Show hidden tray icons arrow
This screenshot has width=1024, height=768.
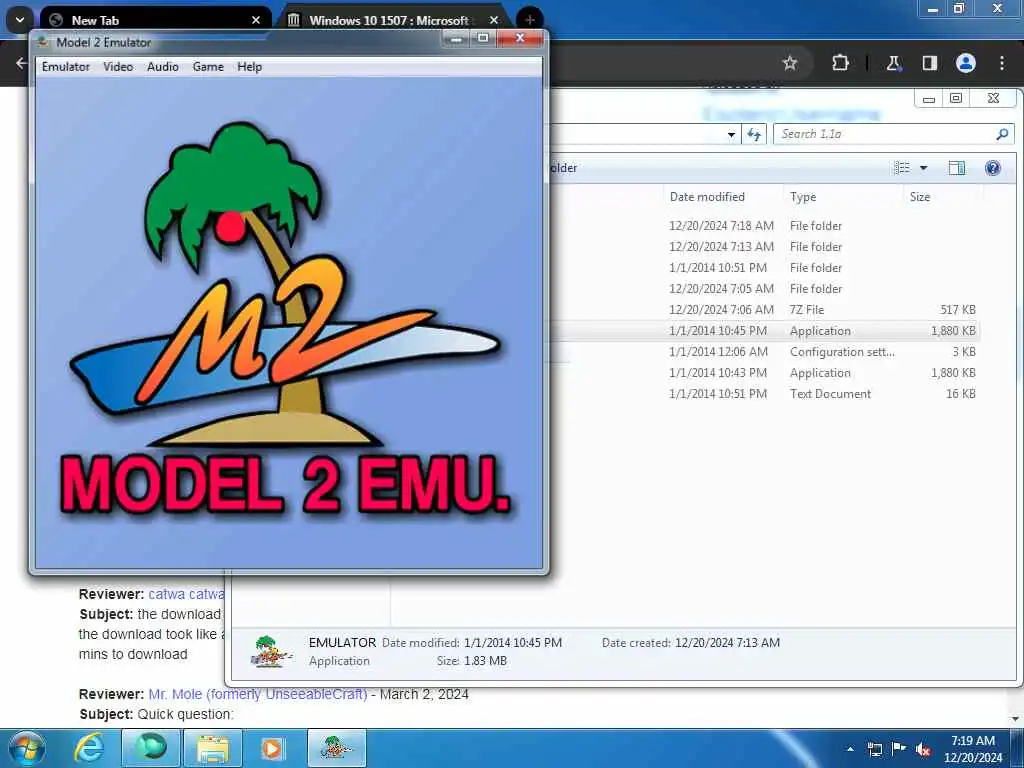(x=850, y=748)
